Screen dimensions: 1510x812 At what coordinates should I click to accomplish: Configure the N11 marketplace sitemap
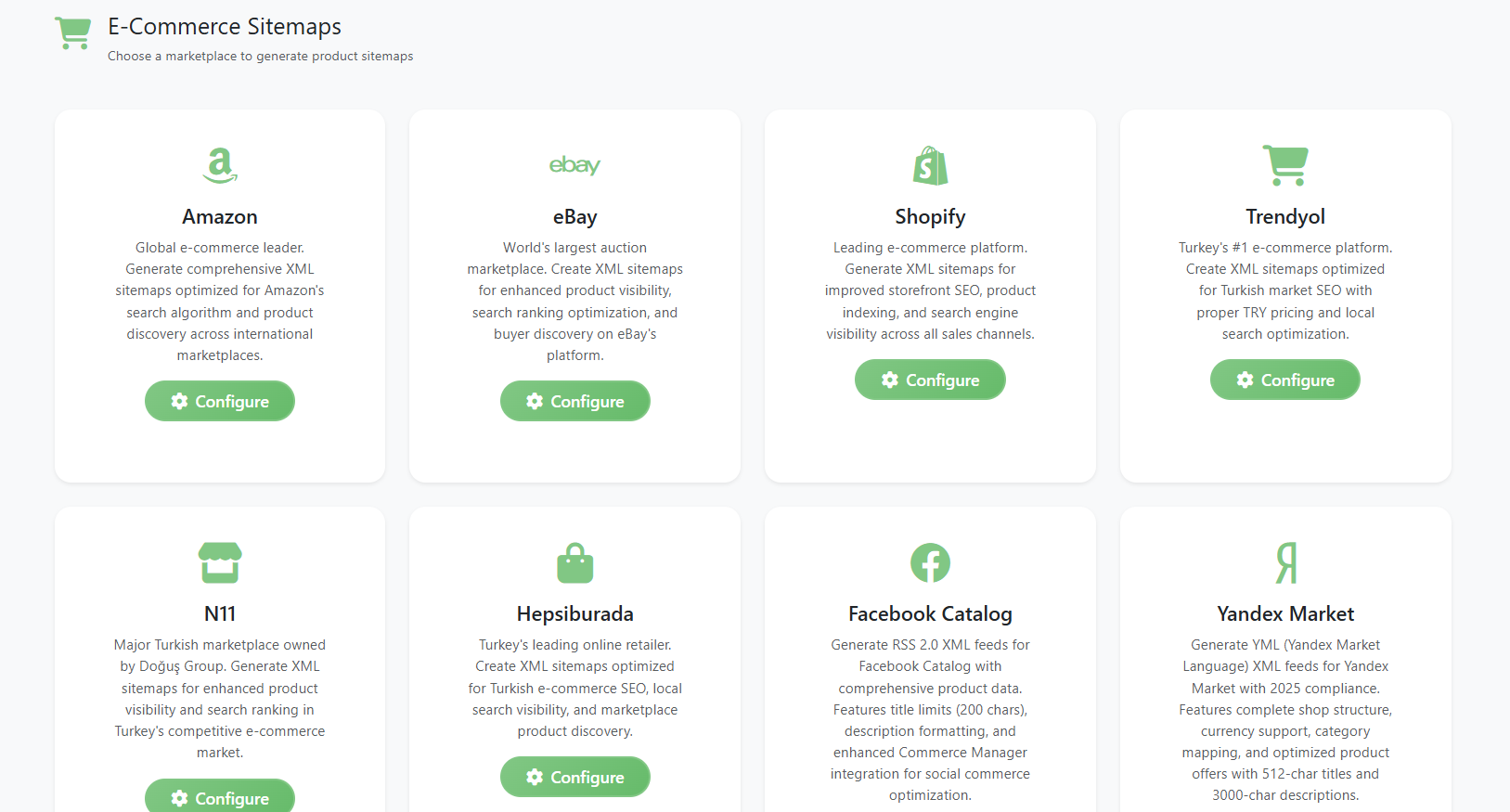(220, 797)
